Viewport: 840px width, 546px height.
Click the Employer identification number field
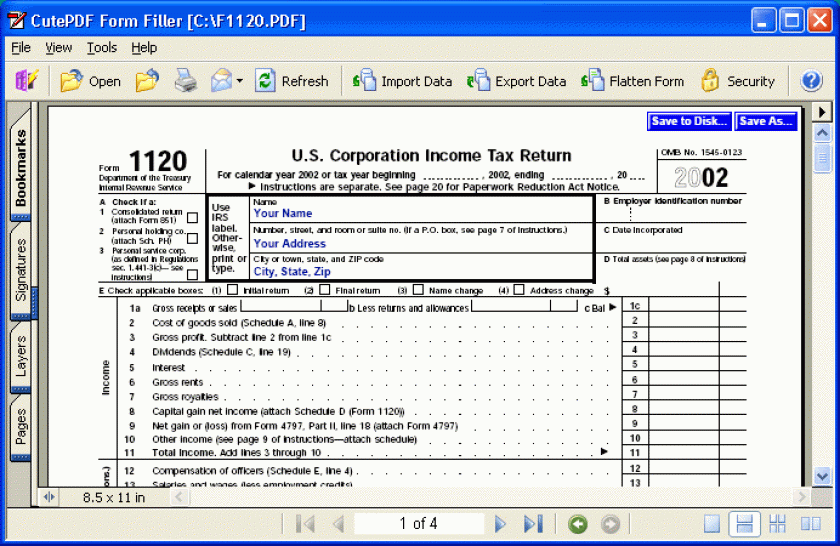pyautogui.click(x=671, y=214)
